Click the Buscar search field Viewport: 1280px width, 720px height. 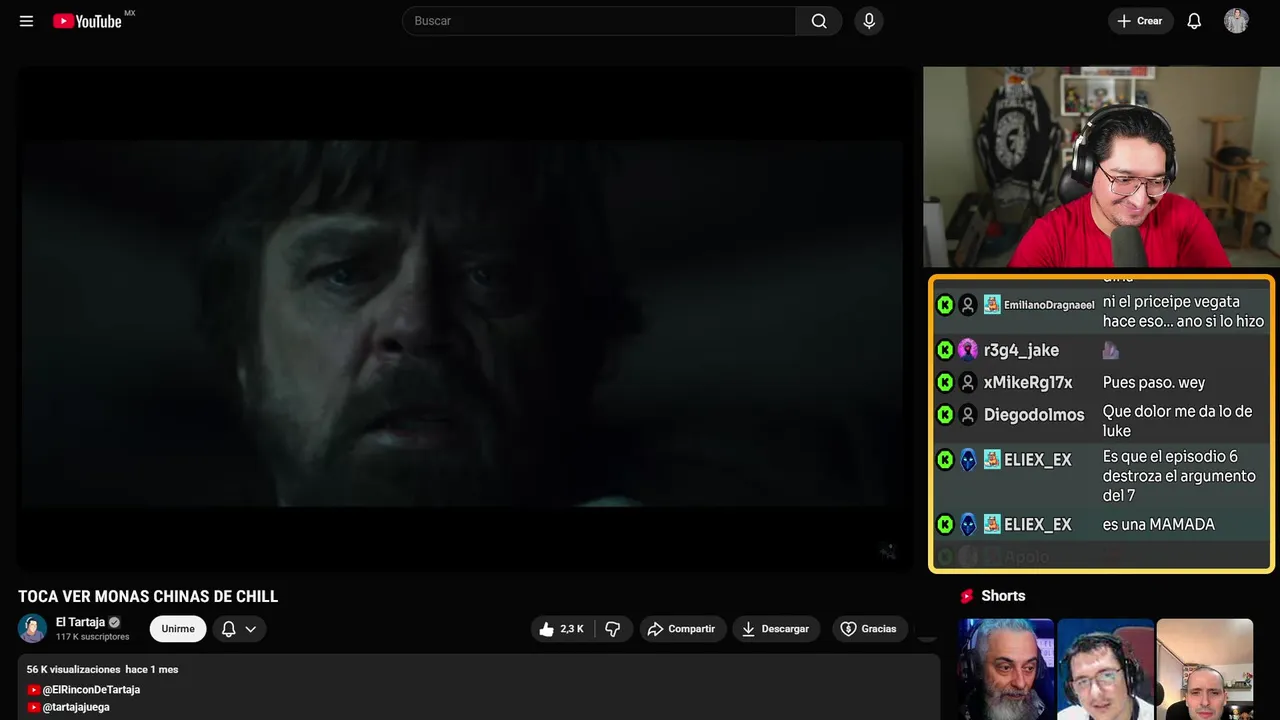coord(599,21)
